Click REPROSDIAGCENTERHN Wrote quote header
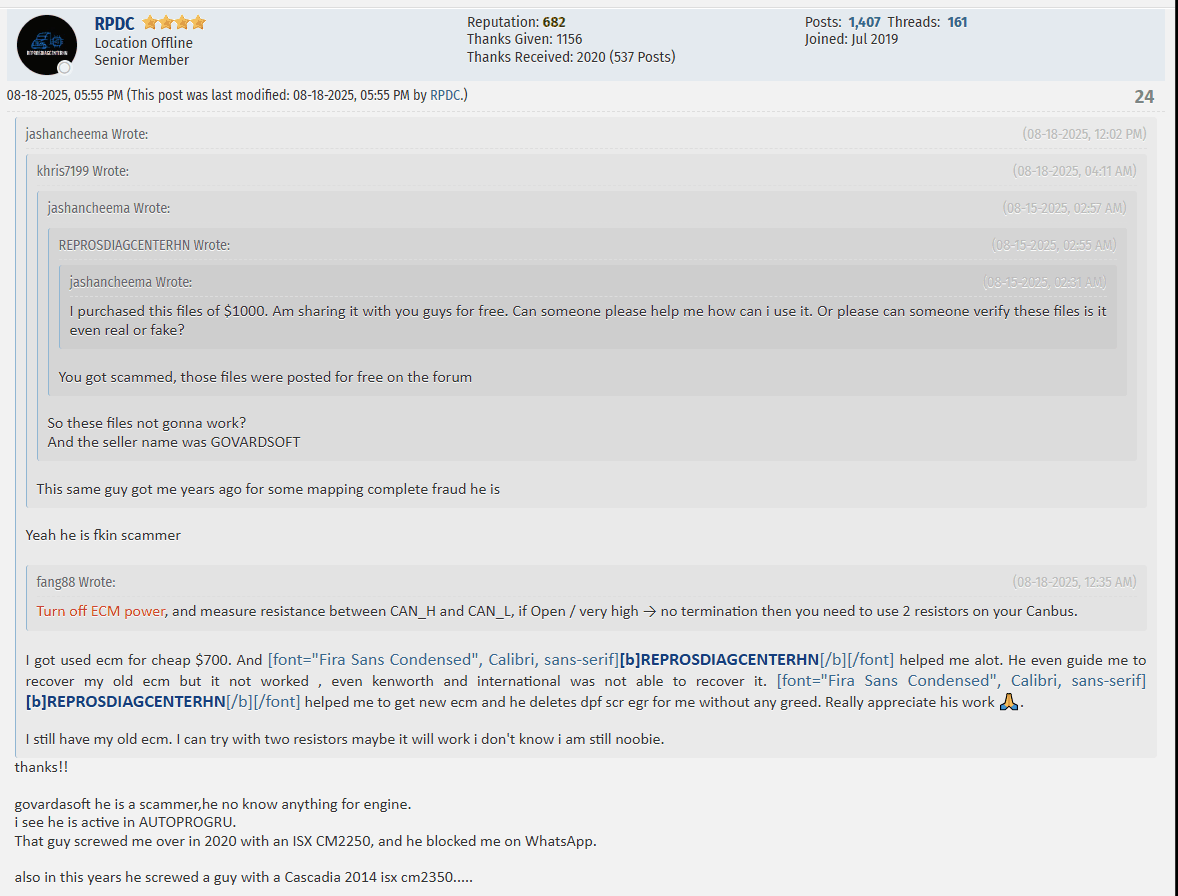Screen dimensions: 1178x896 [x=144, y=245]
